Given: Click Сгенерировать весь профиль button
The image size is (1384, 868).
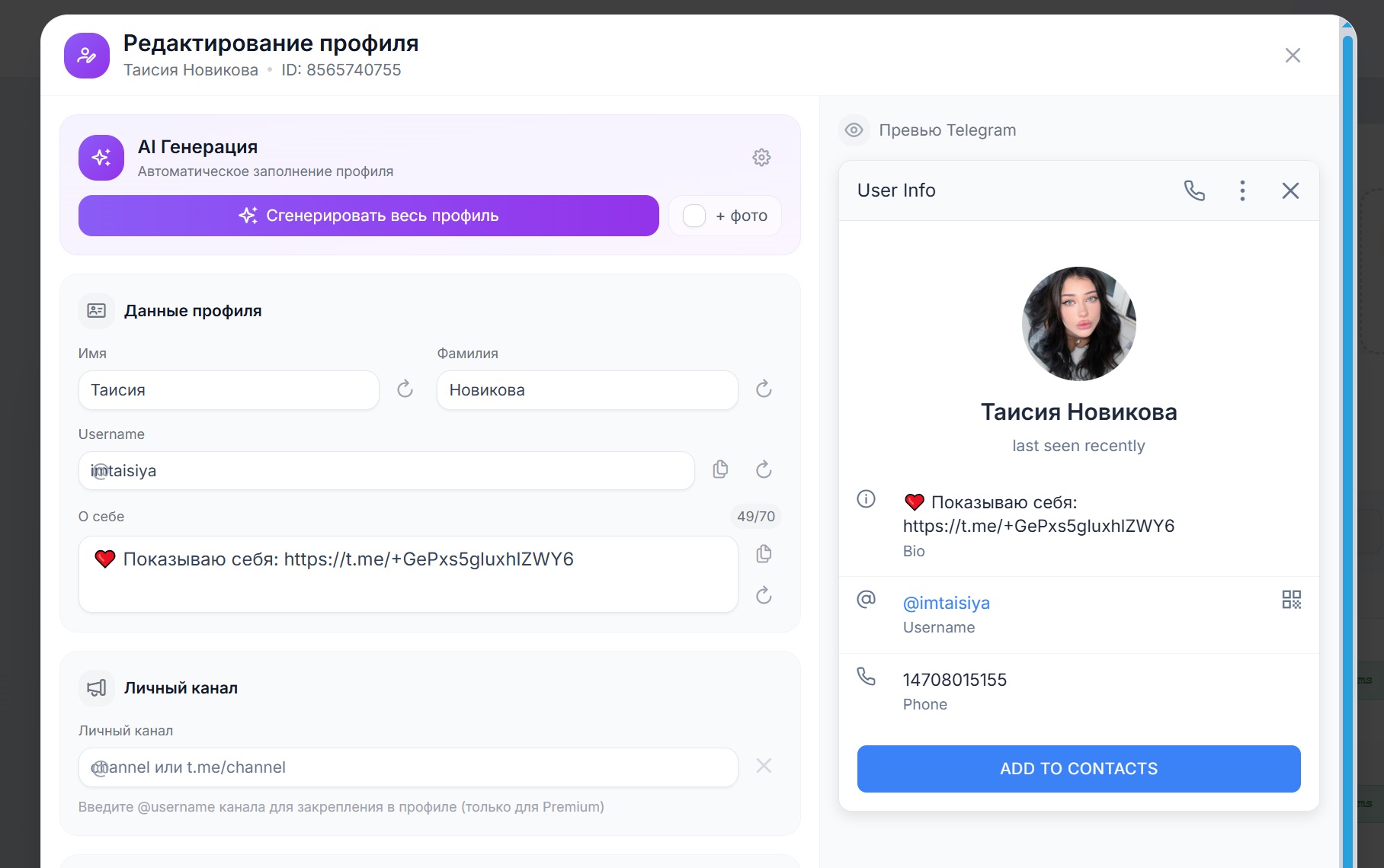Looking at the screenshot, I should point(369,216).
